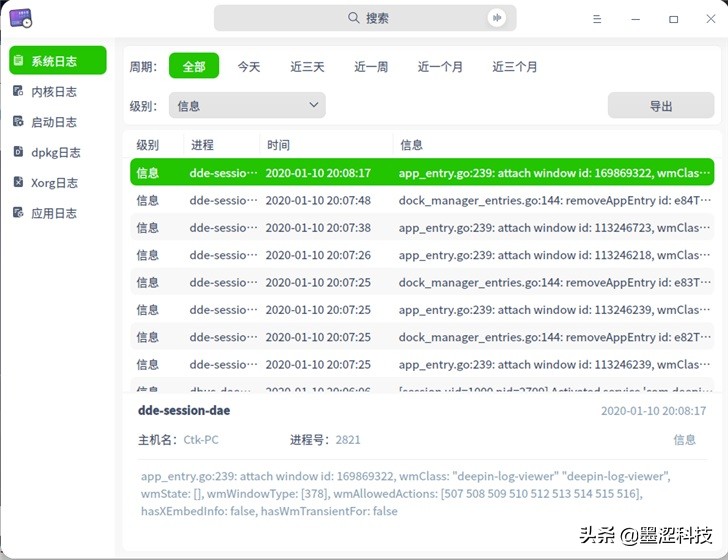The image size is (728, 560).
Task: Click the 系统日志 sidebar icon
Action: 19,60
